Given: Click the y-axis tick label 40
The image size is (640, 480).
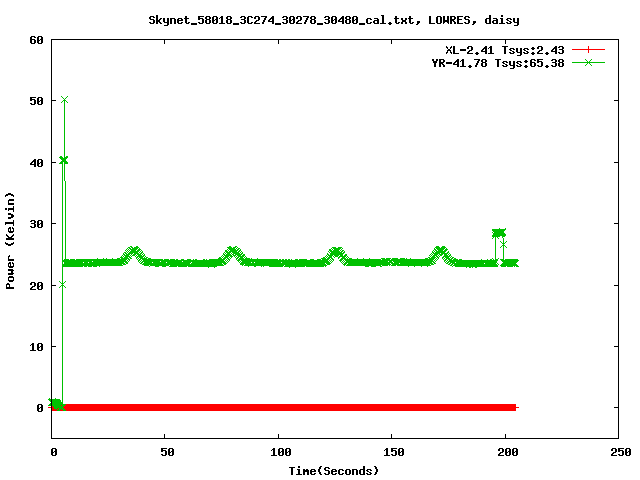Looking at the screenshot, I should pos(36,163).
